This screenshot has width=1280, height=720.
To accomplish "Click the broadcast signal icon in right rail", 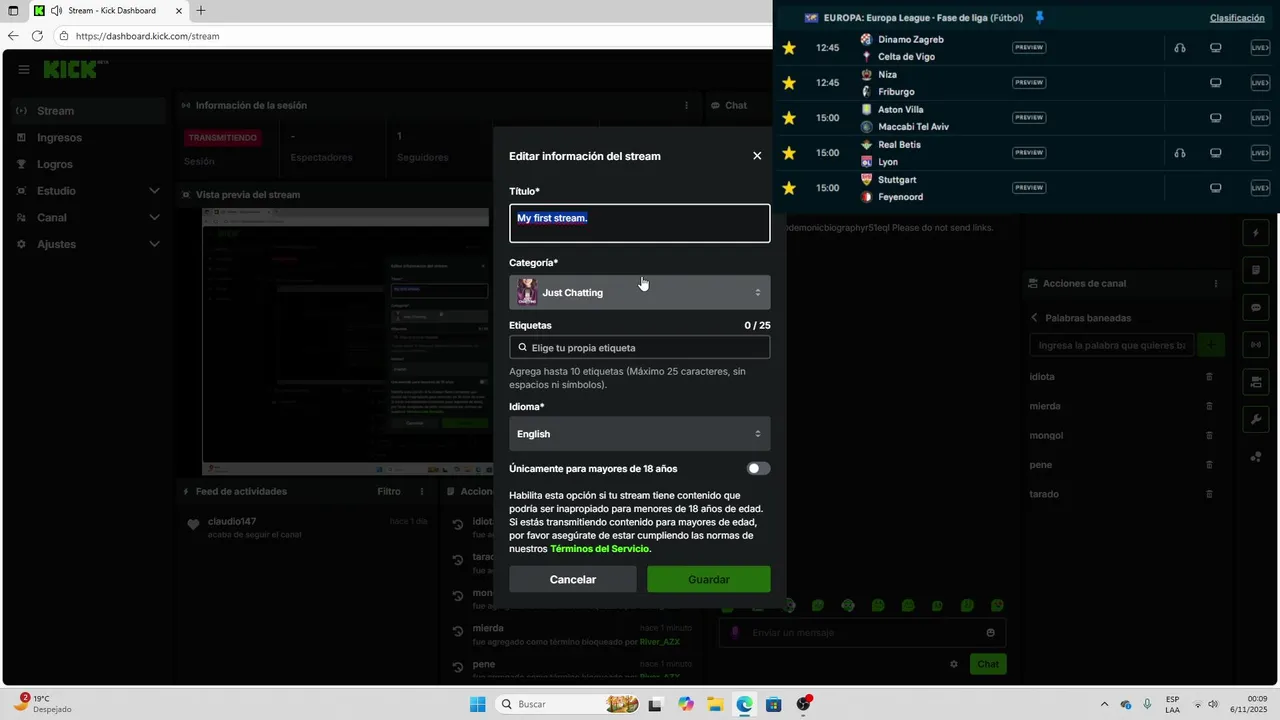I will (x=1256, y=345).
